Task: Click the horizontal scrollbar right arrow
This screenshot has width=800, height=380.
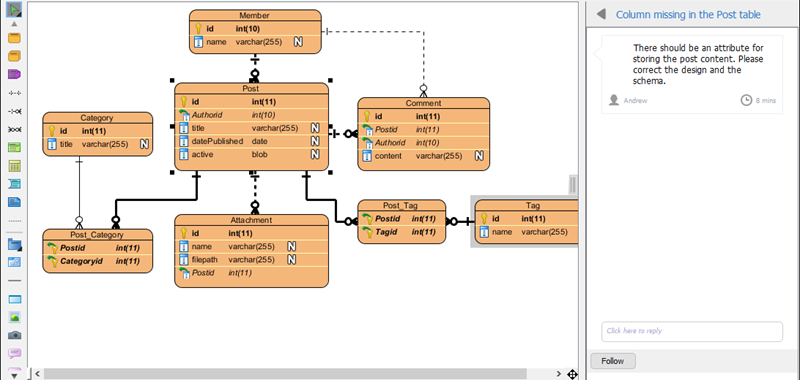Action: (559, 374)
